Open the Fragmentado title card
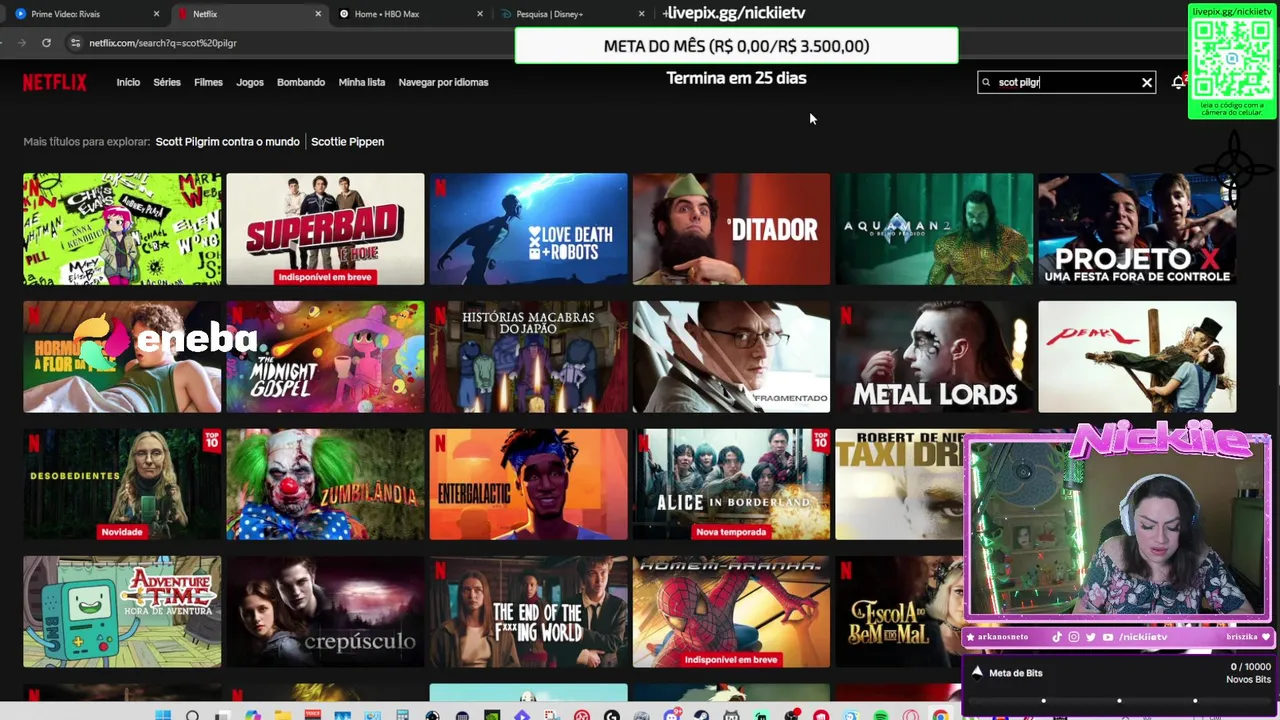Screen dimensions: 1280x720 point(731,357)
